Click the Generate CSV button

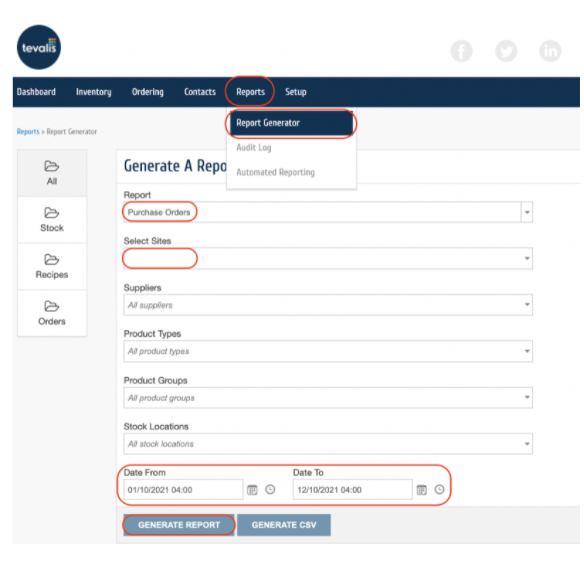pos(284,525)
